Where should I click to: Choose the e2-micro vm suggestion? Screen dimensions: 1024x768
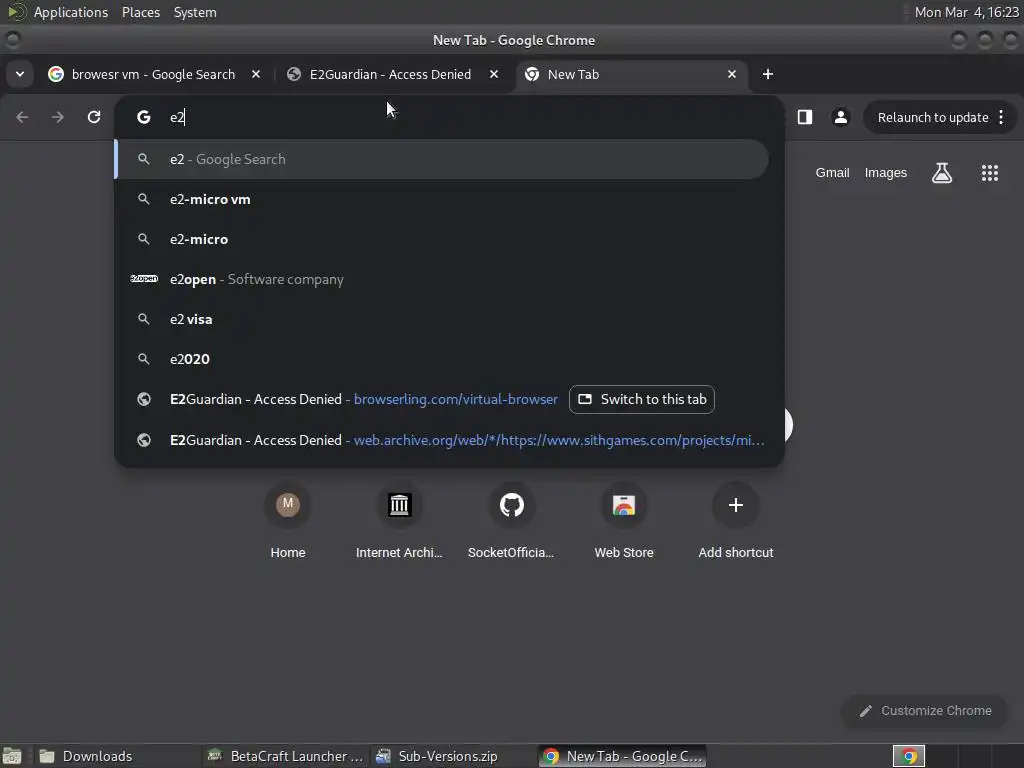tap(441, 199)
